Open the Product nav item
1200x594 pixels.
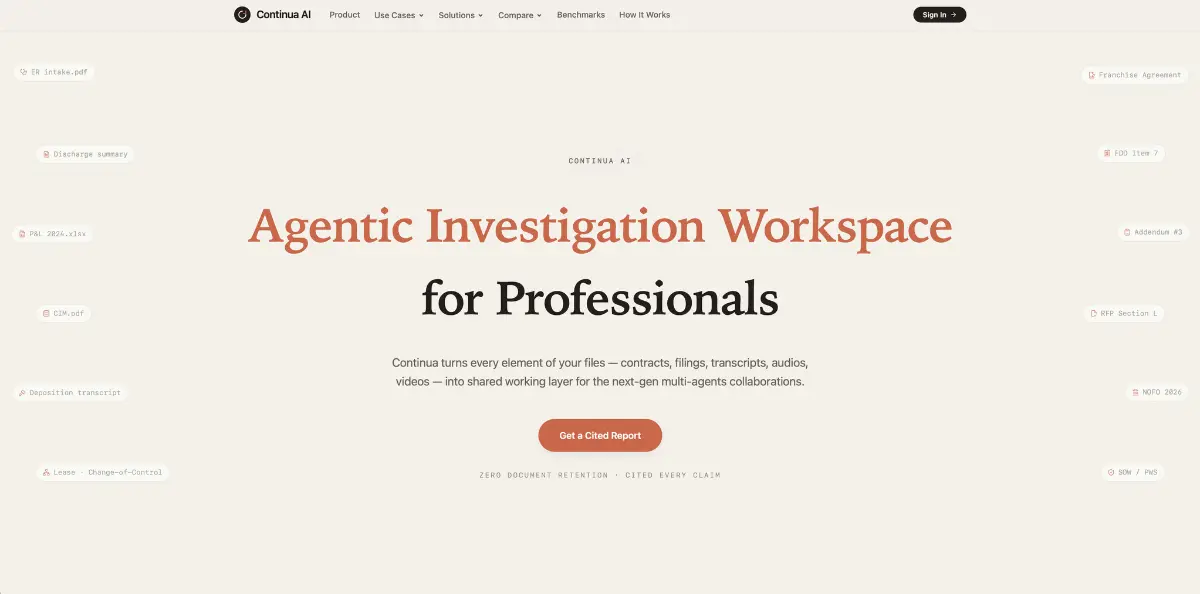(x=345, y=15)
